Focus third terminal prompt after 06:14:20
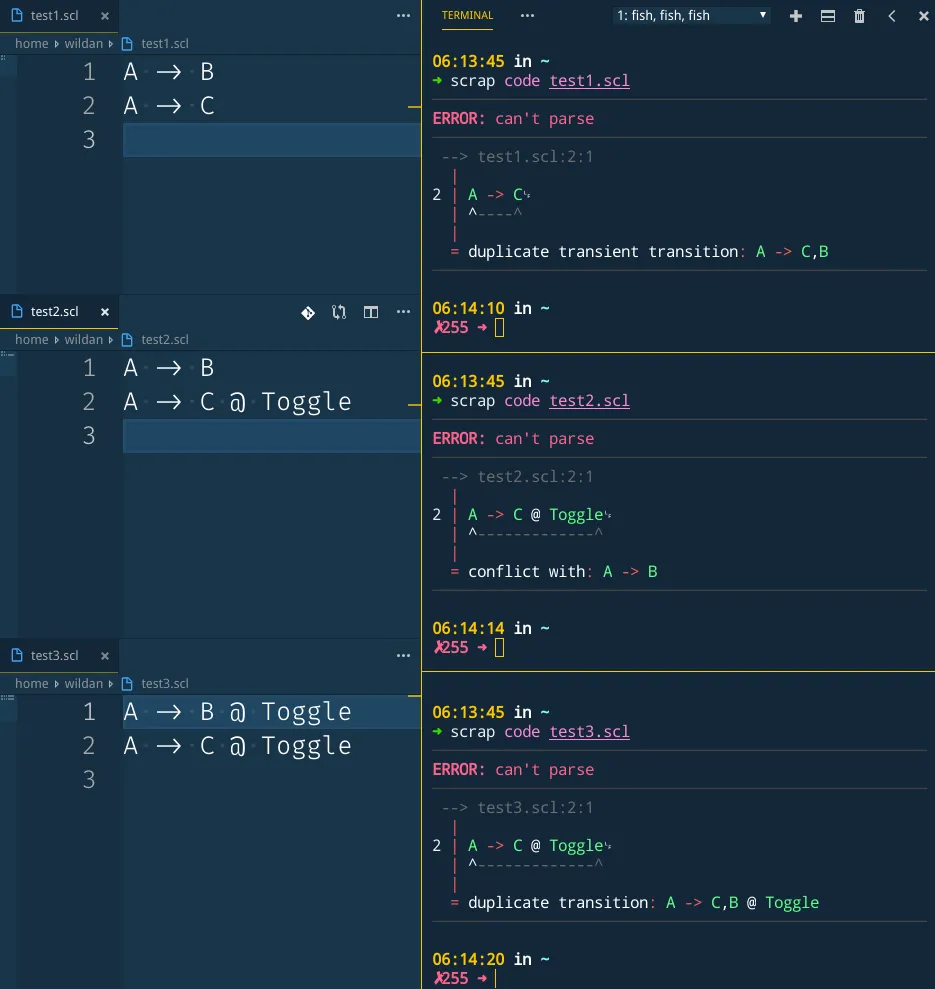This screenshot has height=989, width=935. pyautogui.click(x=497, y=978)
